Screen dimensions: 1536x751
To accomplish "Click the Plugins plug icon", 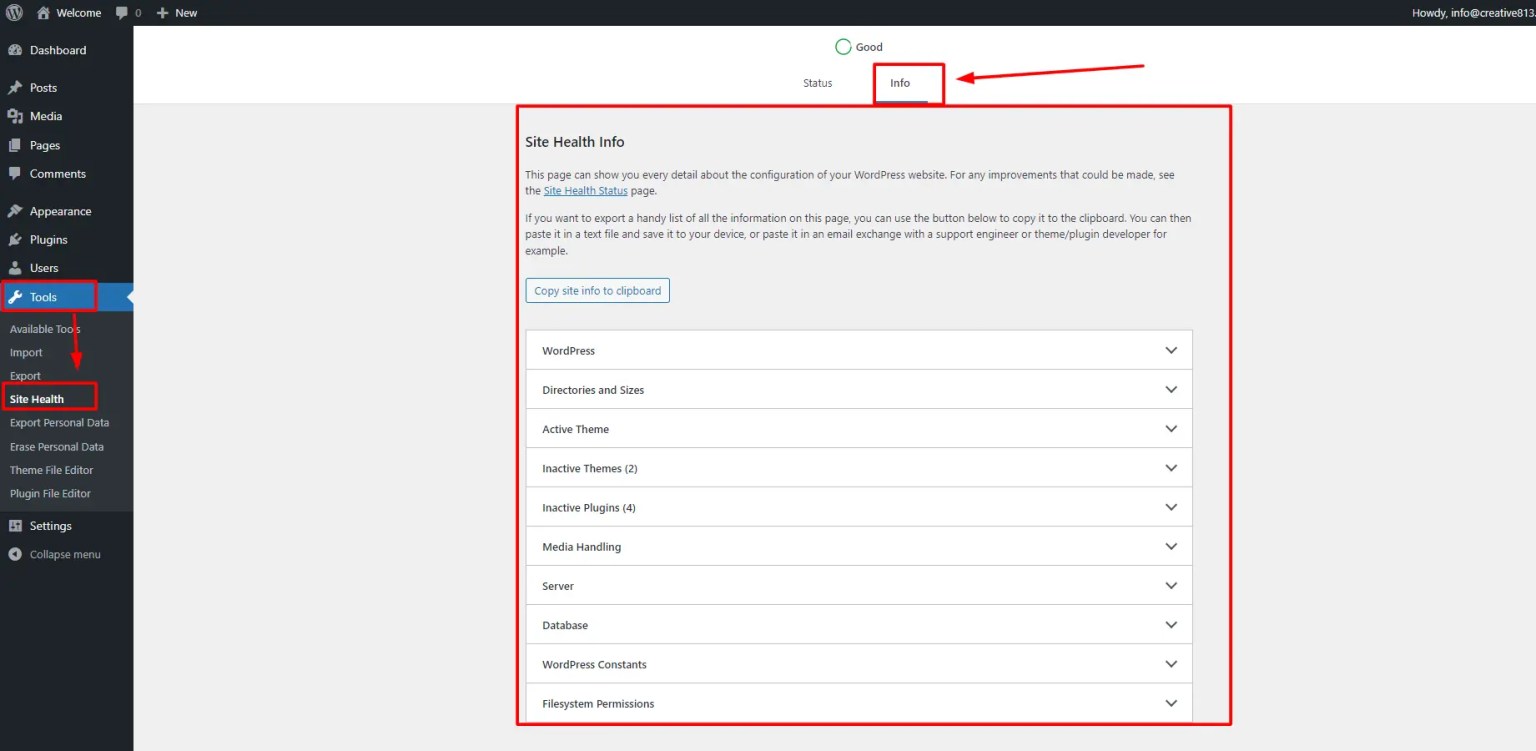I will 15,240.
